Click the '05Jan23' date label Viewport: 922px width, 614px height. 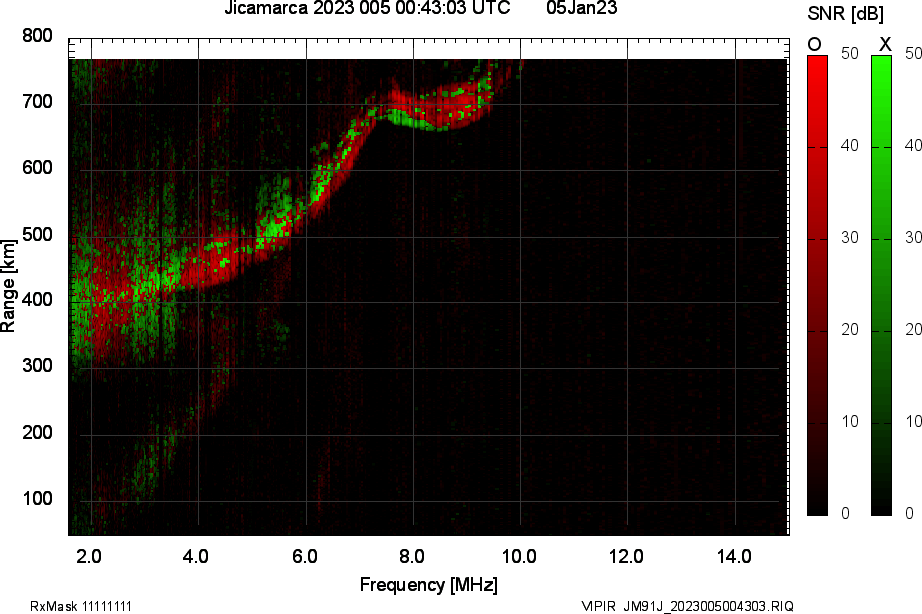click(582, 8)
